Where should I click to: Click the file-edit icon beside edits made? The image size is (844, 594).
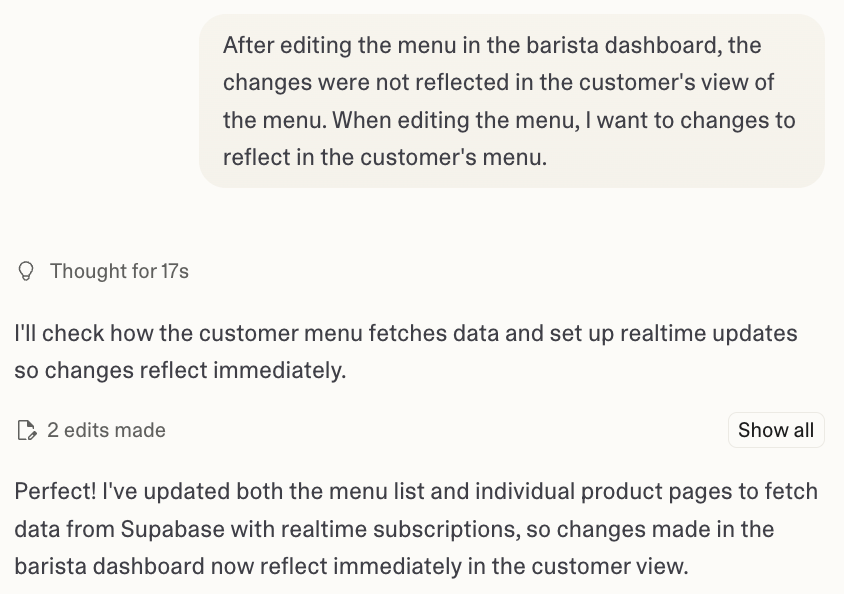pos(27,431)
